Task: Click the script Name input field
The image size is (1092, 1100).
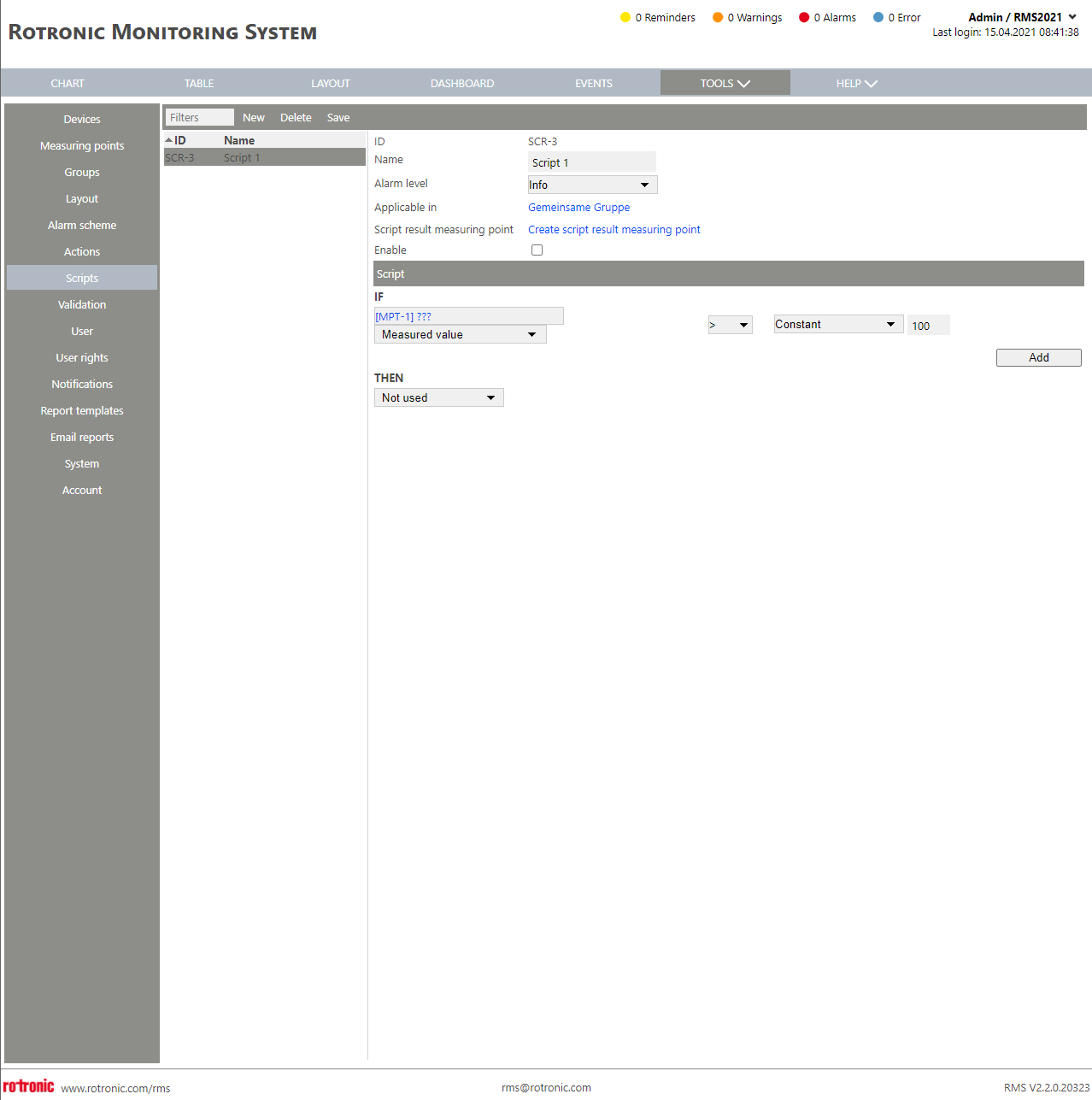Action: click(592, 162)
